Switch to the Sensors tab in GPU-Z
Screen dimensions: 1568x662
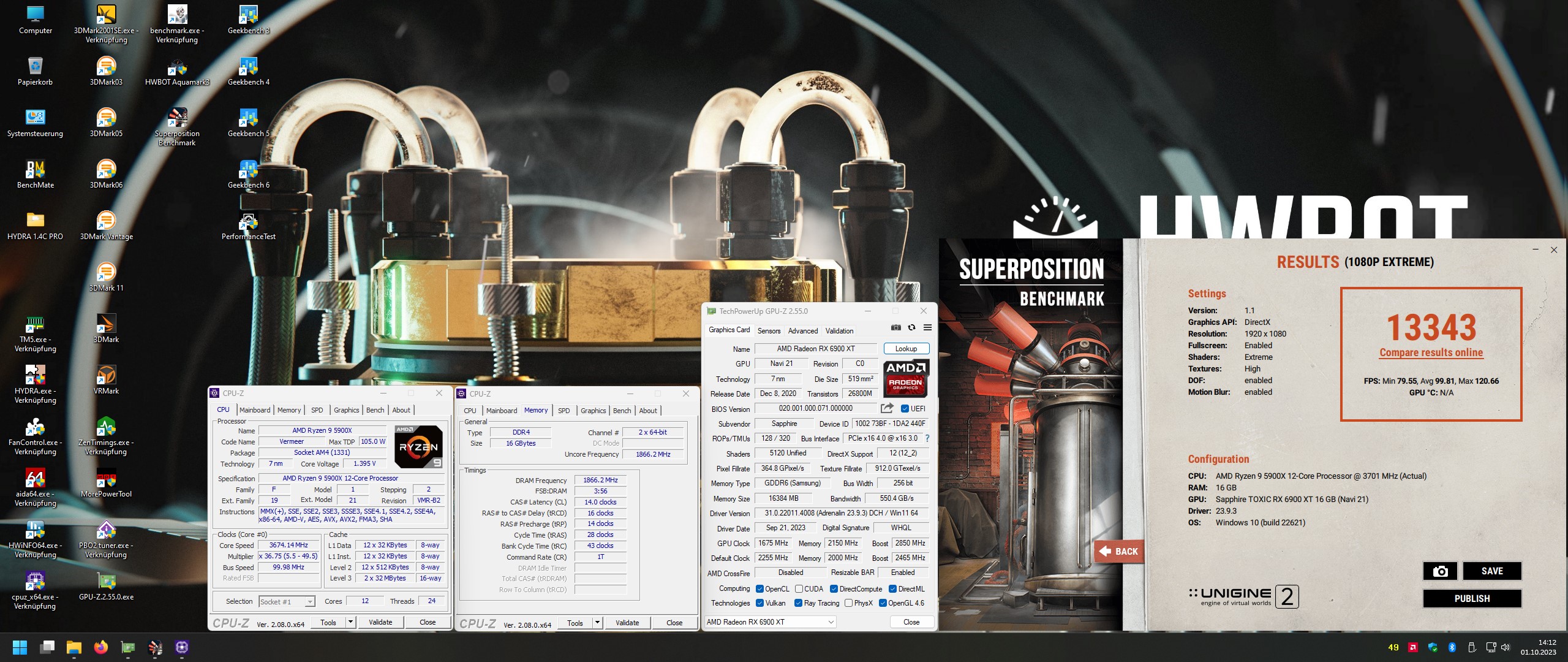click(769, 330)
